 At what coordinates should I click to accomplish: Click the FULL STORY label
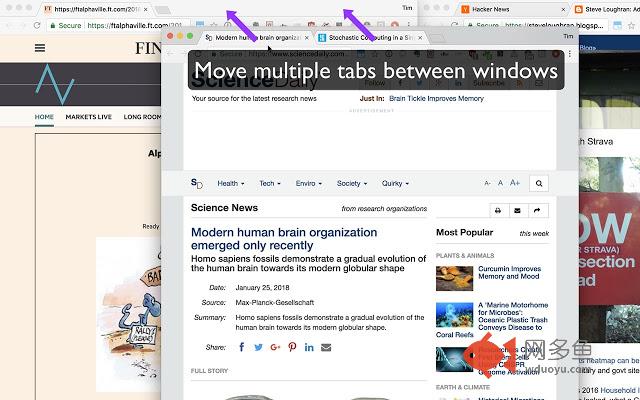click(x=209, y=371)
